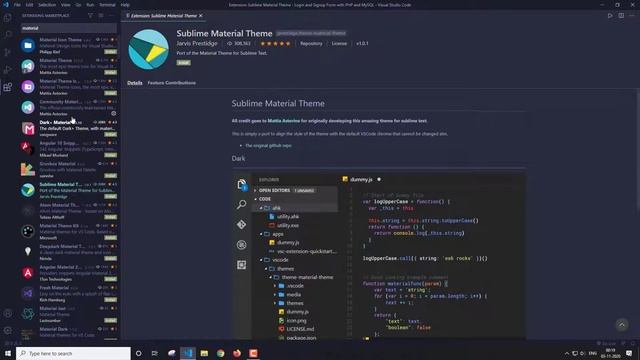Open the Source Control view
640x360 pixels.
coord(7,52)
